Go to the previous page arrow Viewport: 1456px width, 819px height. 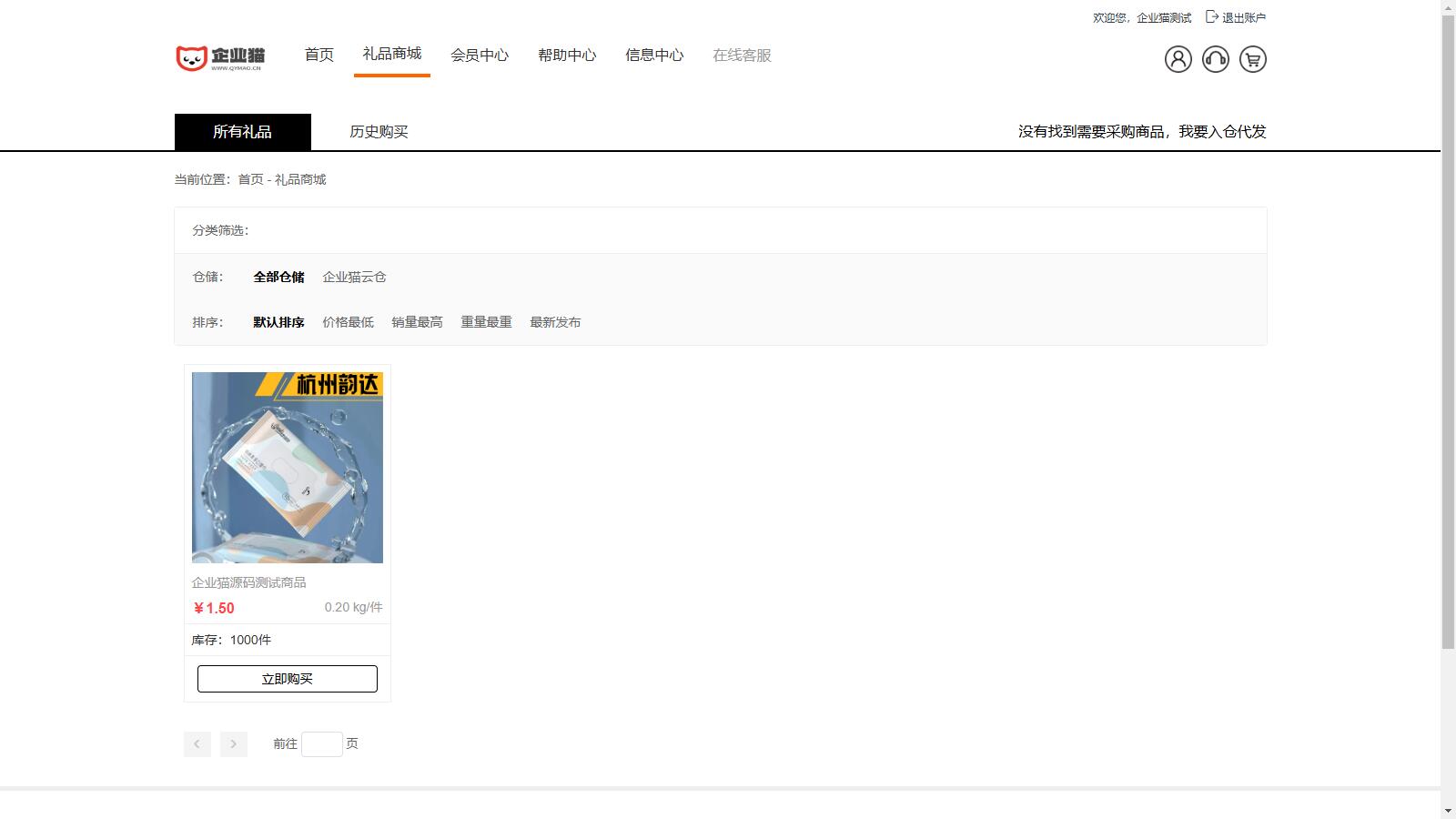[197, 744]
